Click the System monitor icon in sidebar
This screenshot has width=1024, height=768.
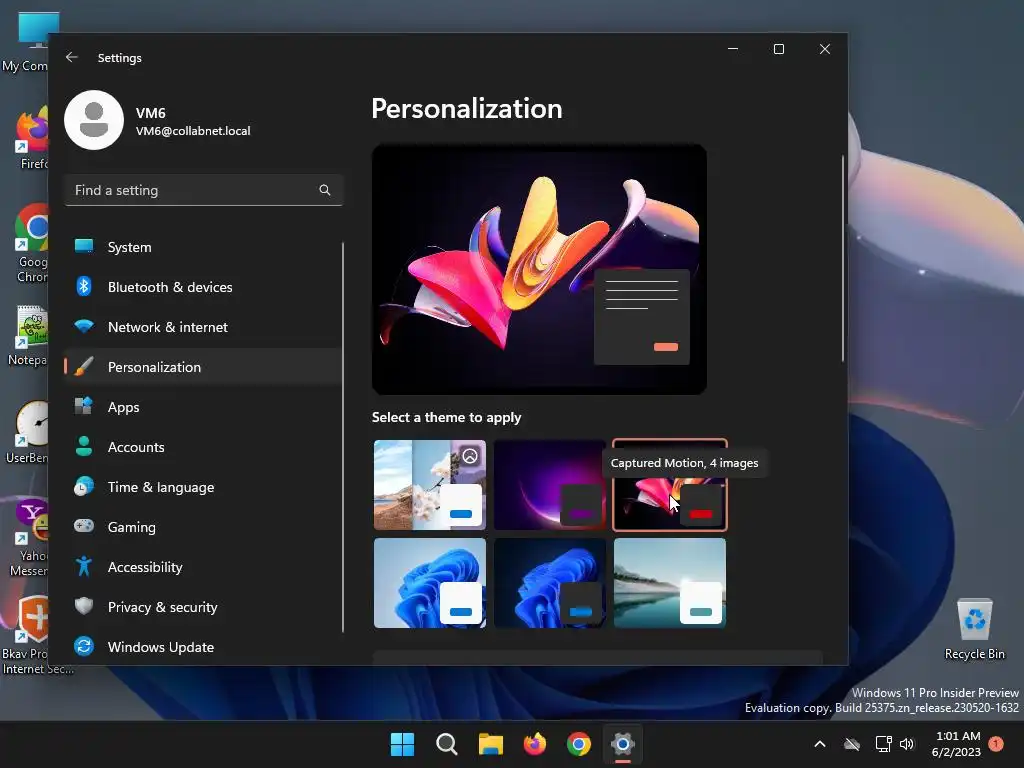click(x=84, y=246)
